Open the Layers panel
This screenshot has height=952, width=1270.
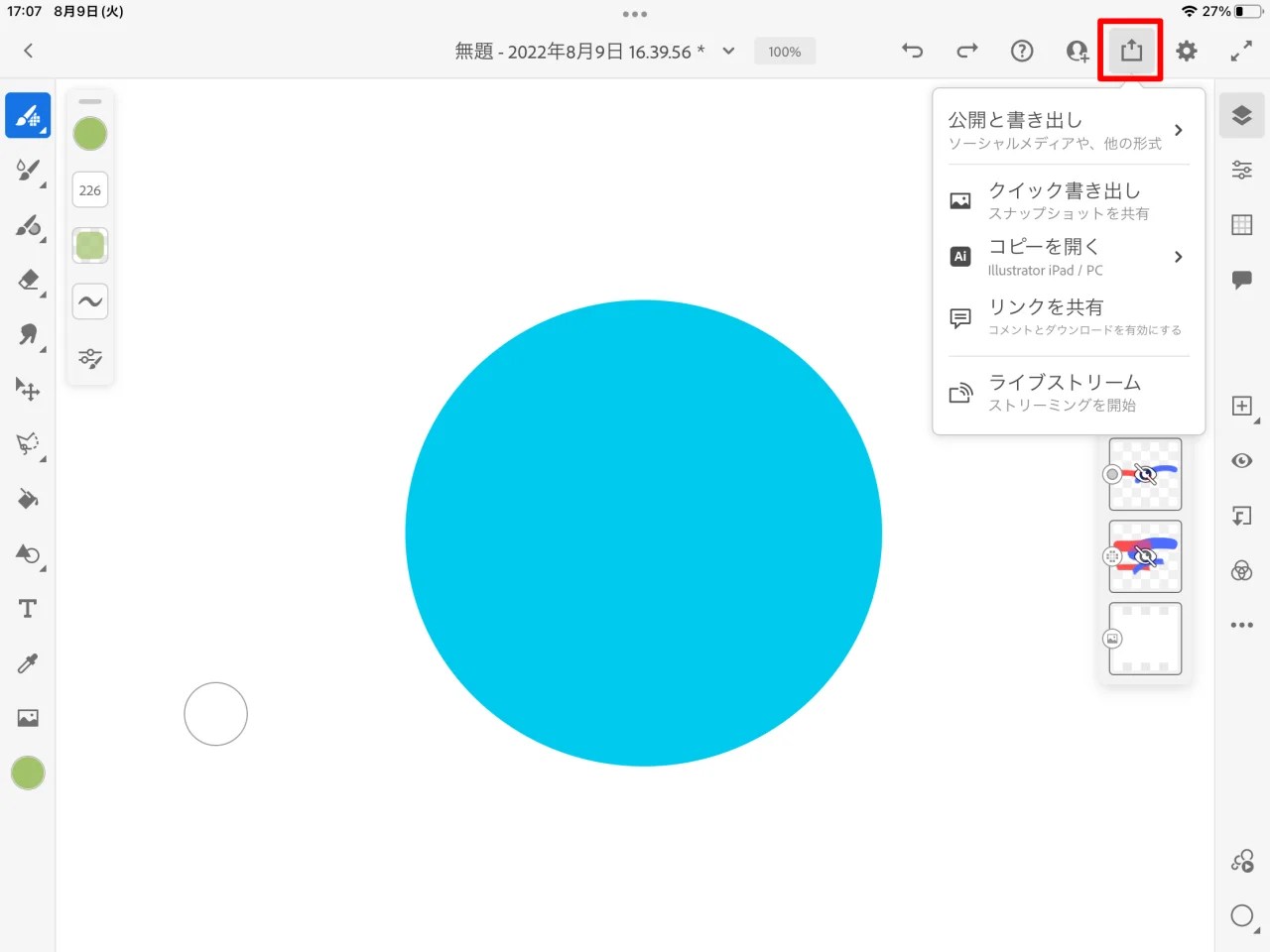[1241, 114]
